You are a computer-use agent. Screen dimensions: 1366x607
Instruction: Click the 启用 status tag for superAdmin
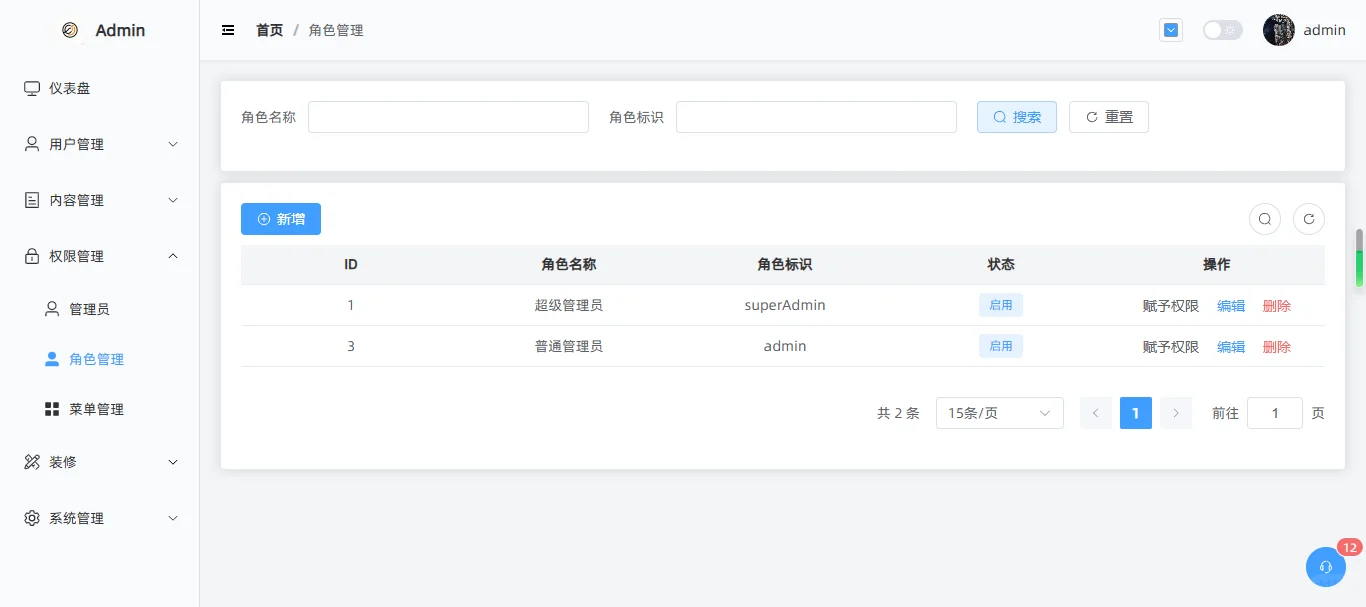(x=1000, y=304)
